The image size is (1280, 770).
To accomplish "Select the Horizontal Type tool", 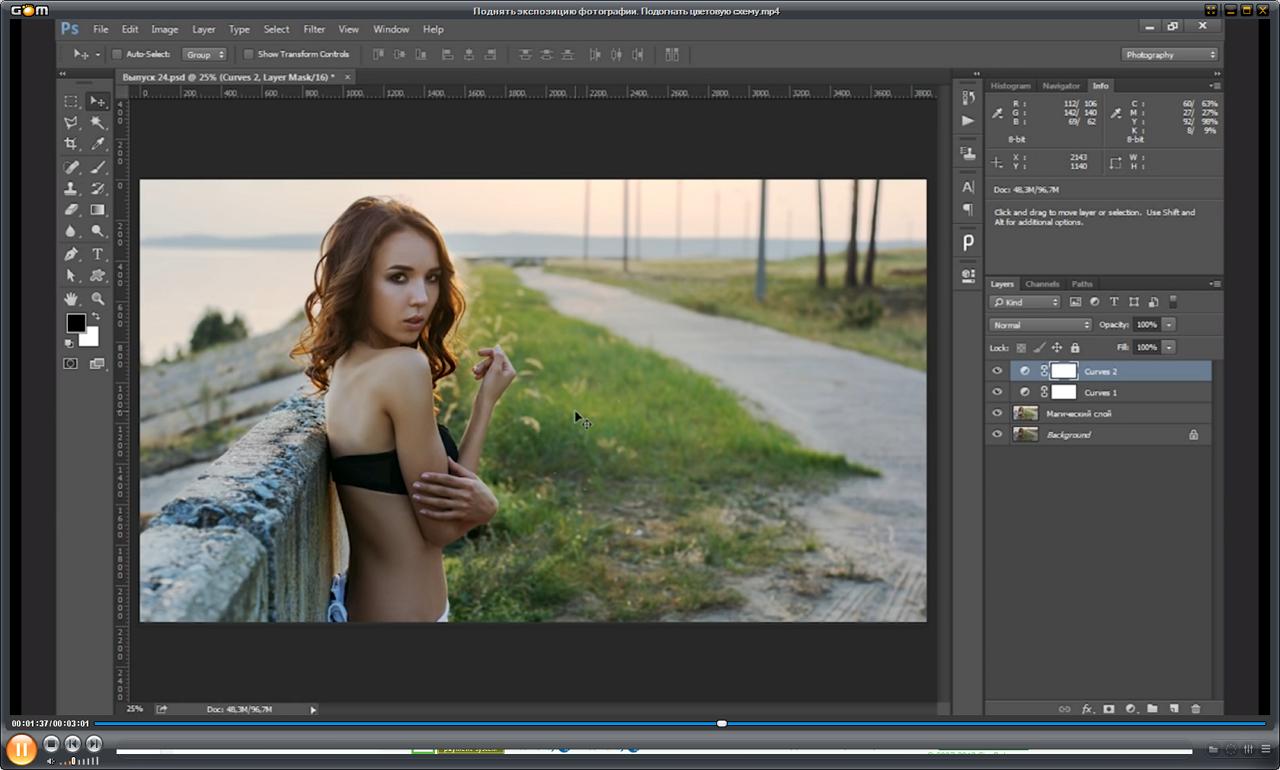I will (x=98, y=254).
